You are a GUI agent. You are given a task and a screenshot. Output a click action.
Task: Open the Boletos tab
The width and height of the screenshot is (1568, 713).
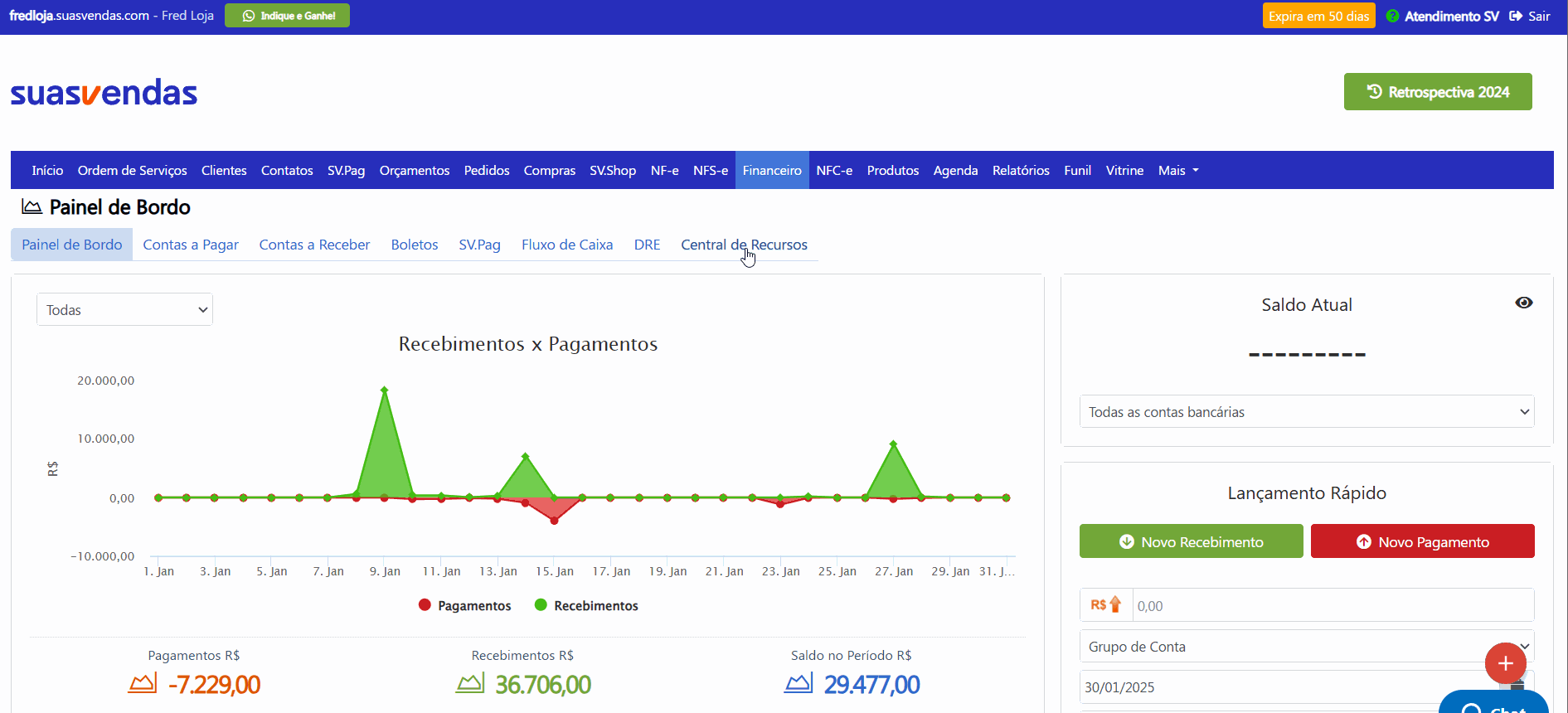tap(415, 245)
